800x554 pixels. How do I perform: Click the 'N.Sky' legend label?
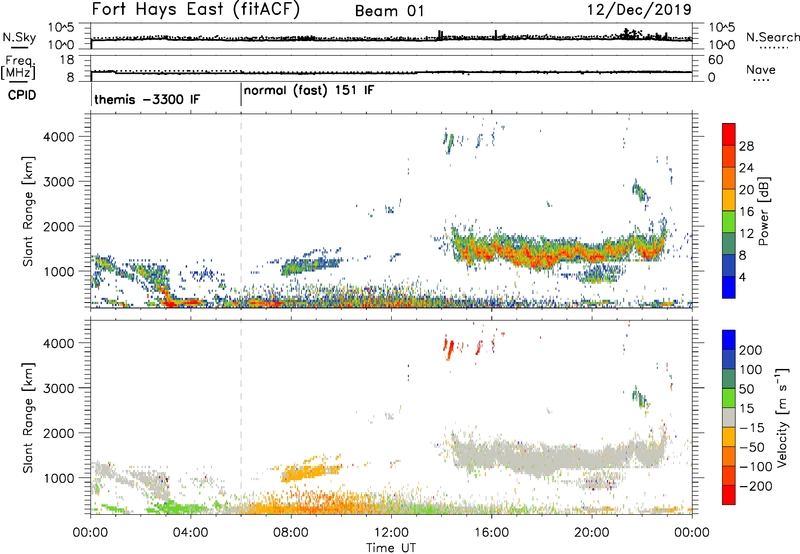point(19,37)
